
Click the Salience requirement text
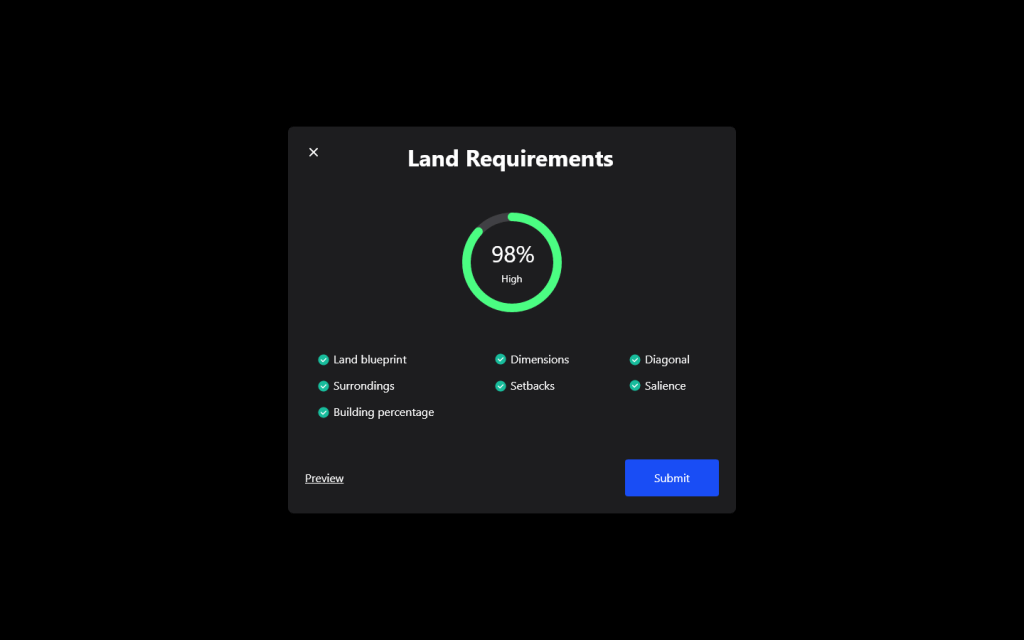(665, 386)
